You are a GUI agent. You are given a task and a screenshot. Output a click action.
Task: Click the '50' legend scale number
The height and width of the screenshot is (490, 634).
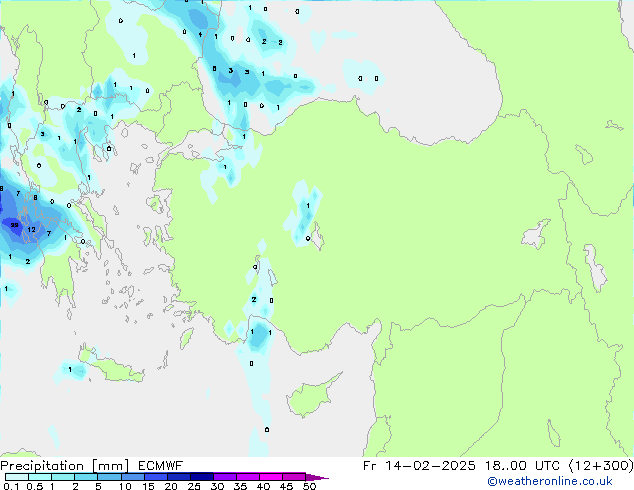coord(310,486)
